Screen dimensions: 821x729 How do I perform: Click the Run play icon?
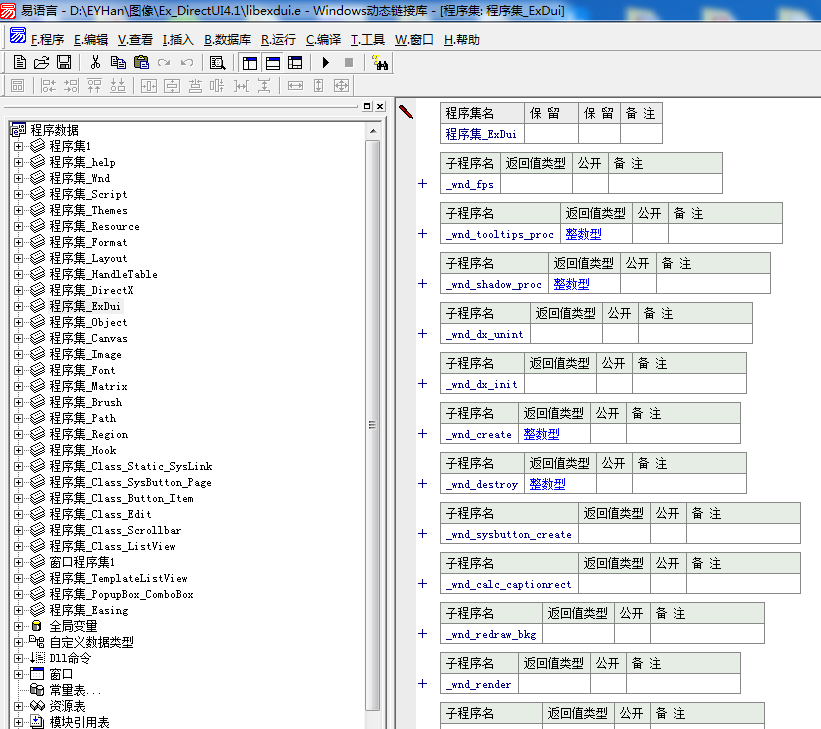(x=326, y=63)
